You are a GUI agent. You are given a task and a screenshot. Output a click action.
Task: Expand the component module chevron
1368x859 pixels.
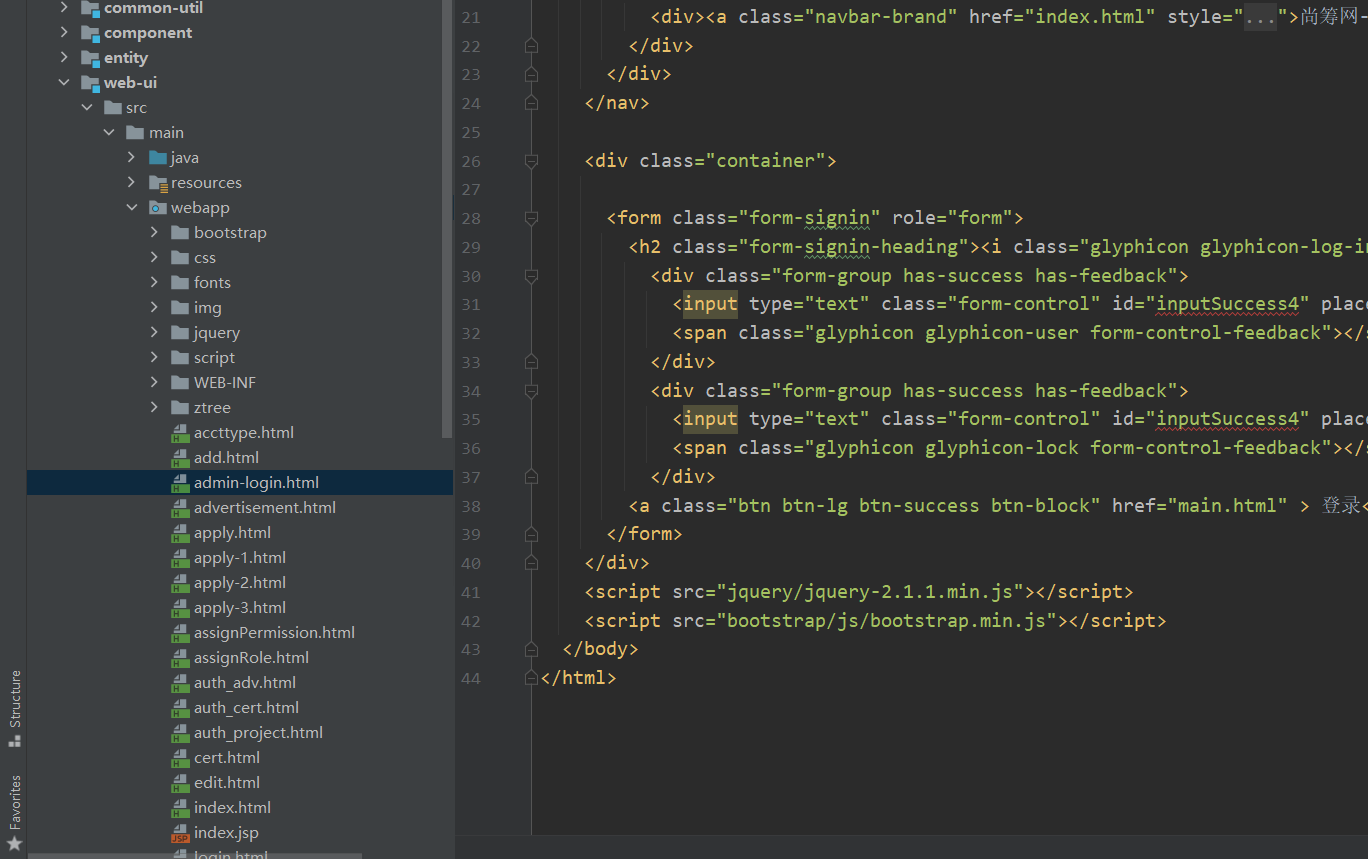point(64,33)
